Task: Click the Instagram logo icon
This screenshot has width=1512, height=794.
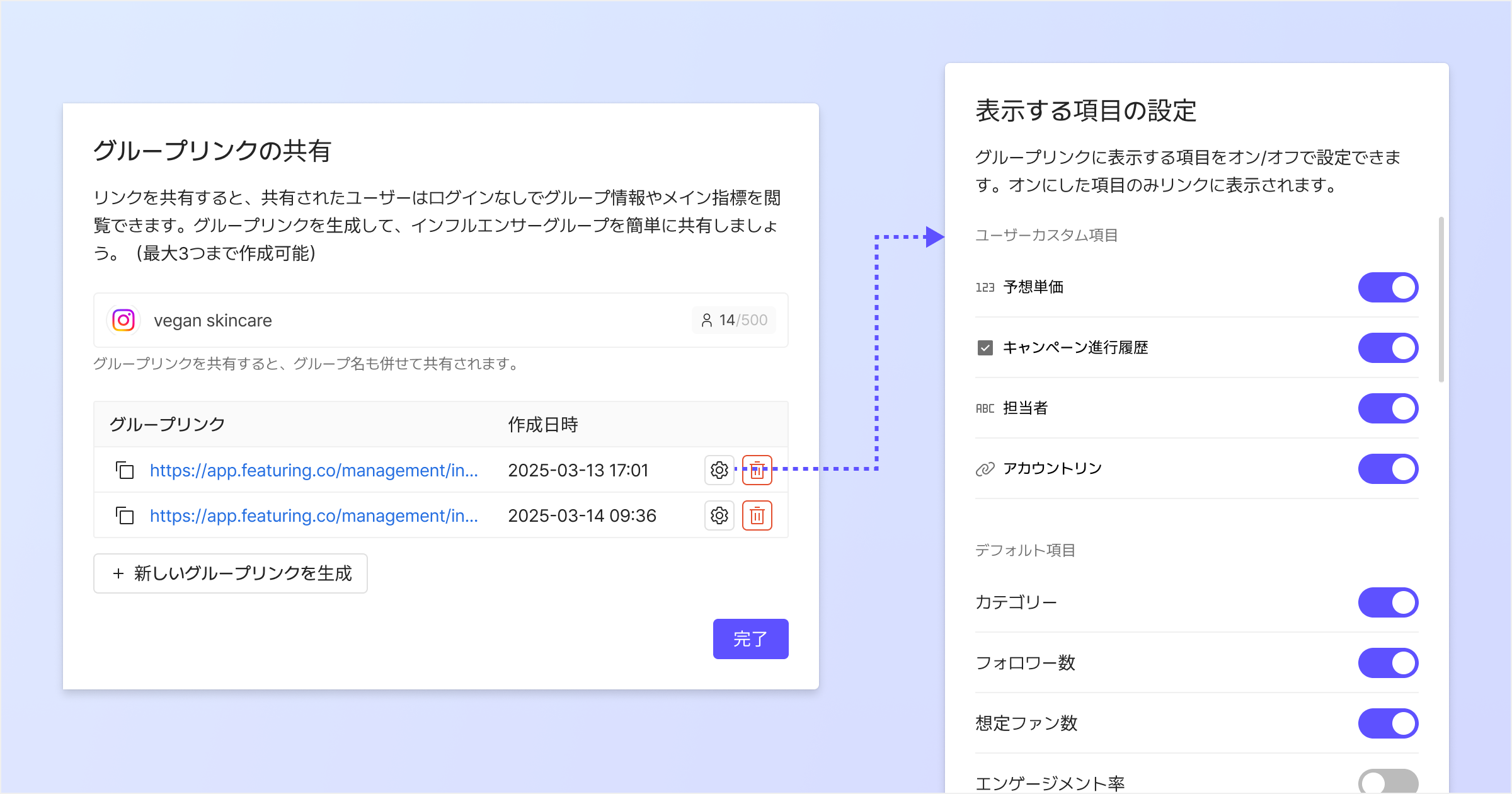Action: pyautogui.click(x=123, y=320)
